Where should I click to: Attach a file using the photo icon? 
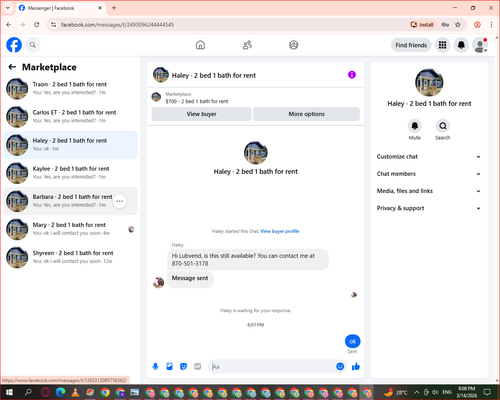point(170,367)
